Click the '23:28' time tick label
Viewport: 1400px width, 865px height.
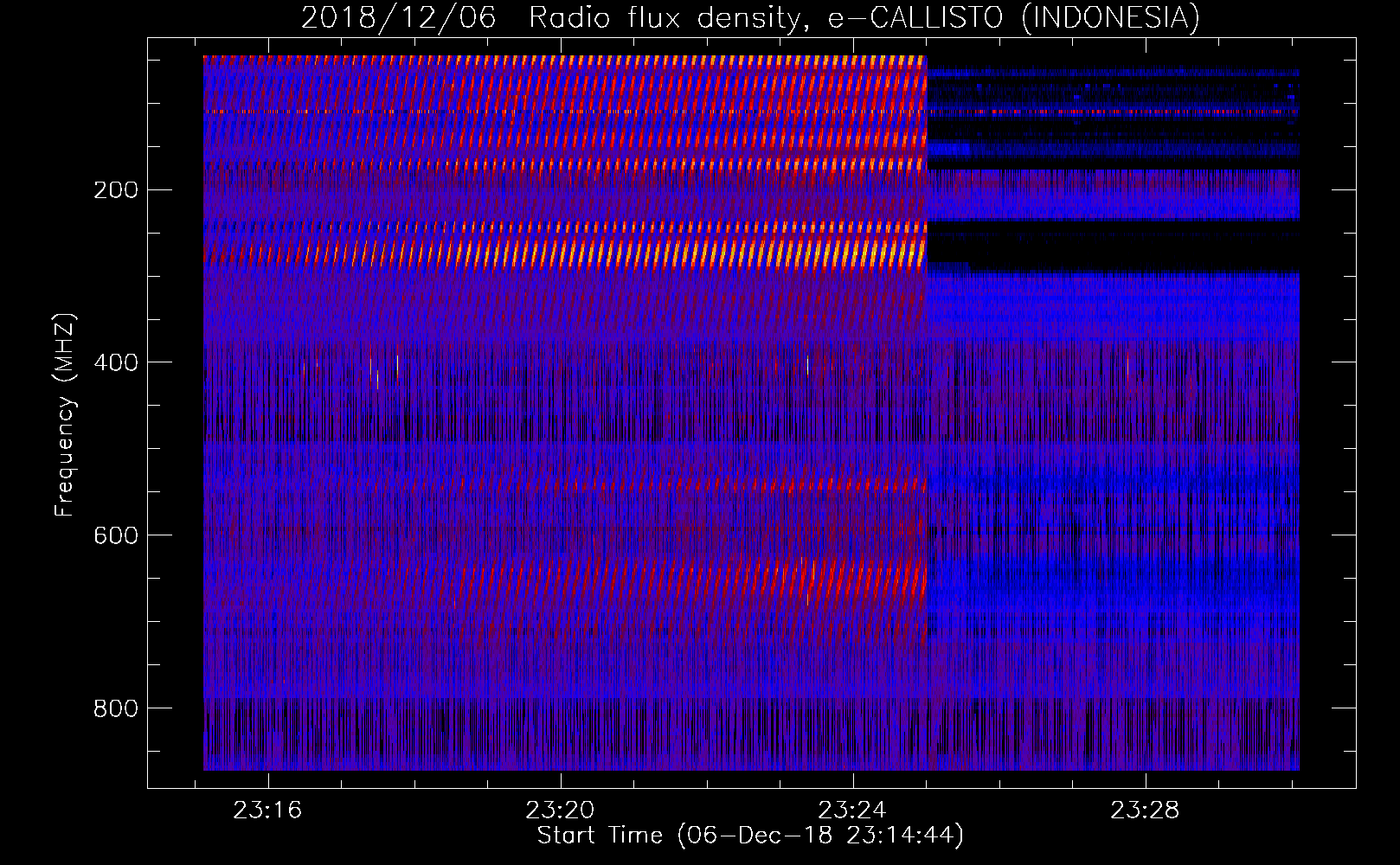pos(1145,811)
